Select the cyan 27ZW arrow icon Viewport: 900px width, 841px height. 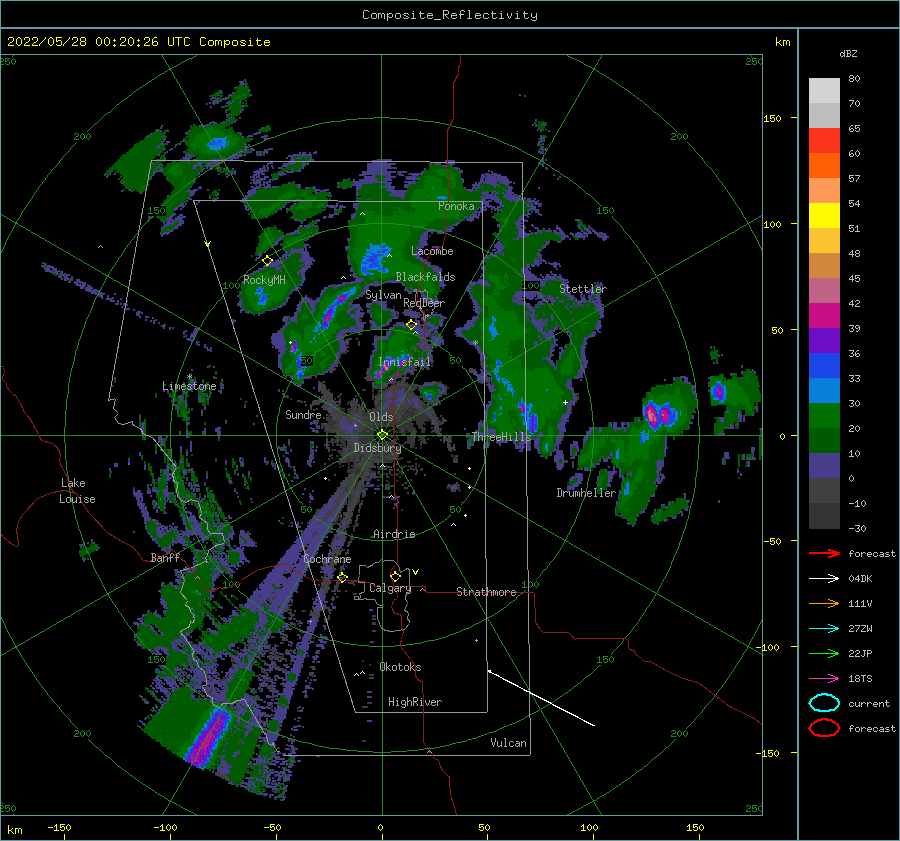point(824,629)
